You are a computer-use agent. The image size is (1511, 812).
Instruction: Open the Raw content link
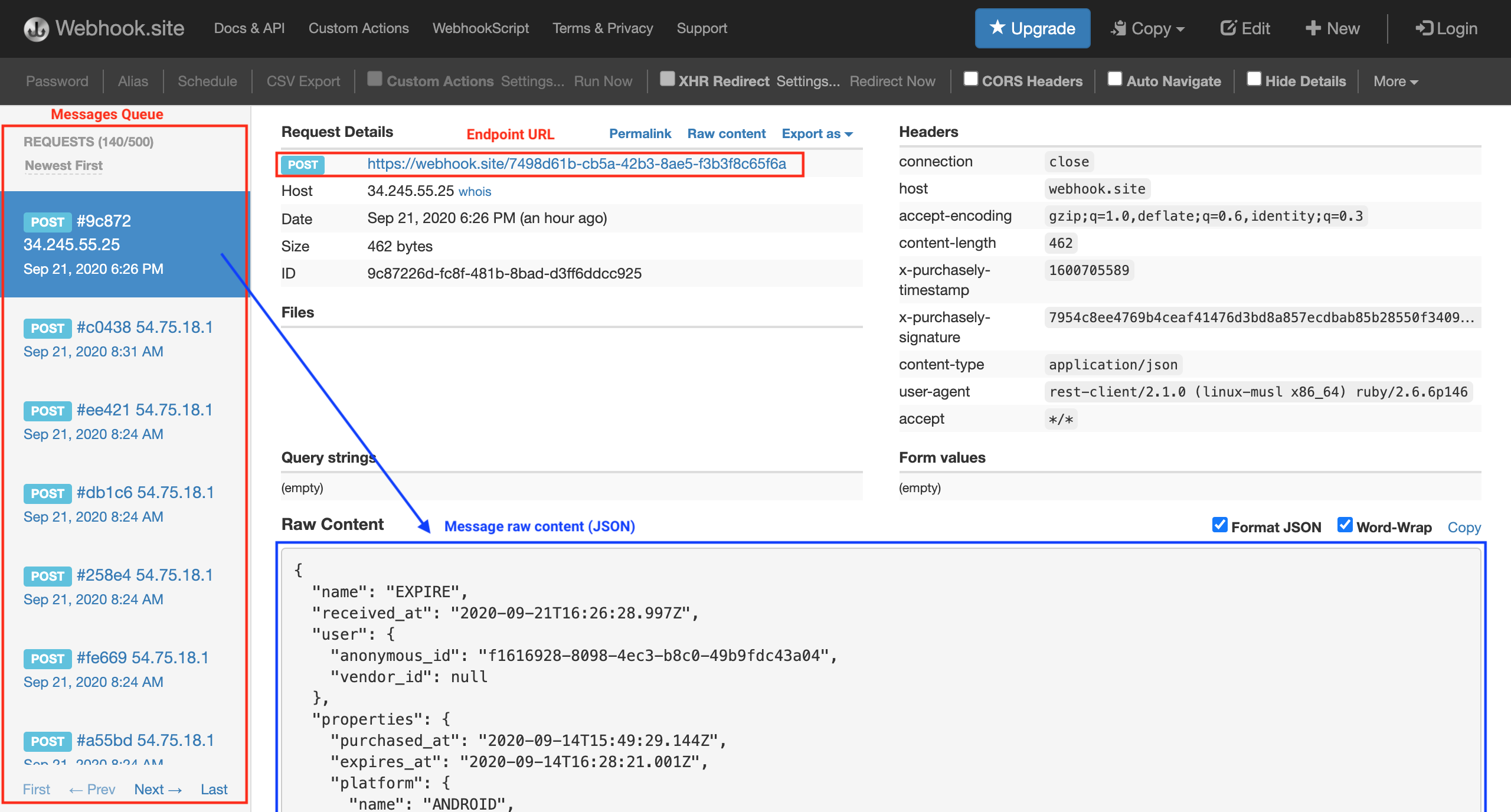pyautogui.click(x=727, y=134)
